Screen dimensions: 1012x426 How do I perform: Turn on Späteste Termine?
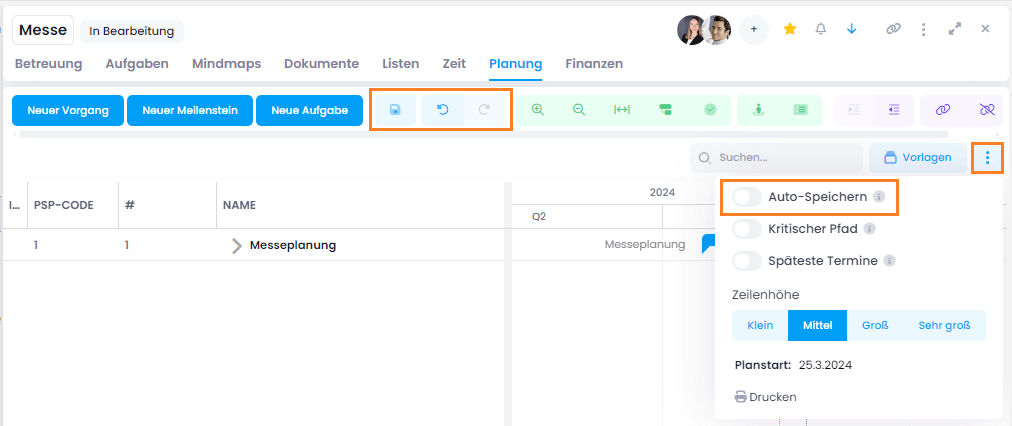click(x=747, y=261)
